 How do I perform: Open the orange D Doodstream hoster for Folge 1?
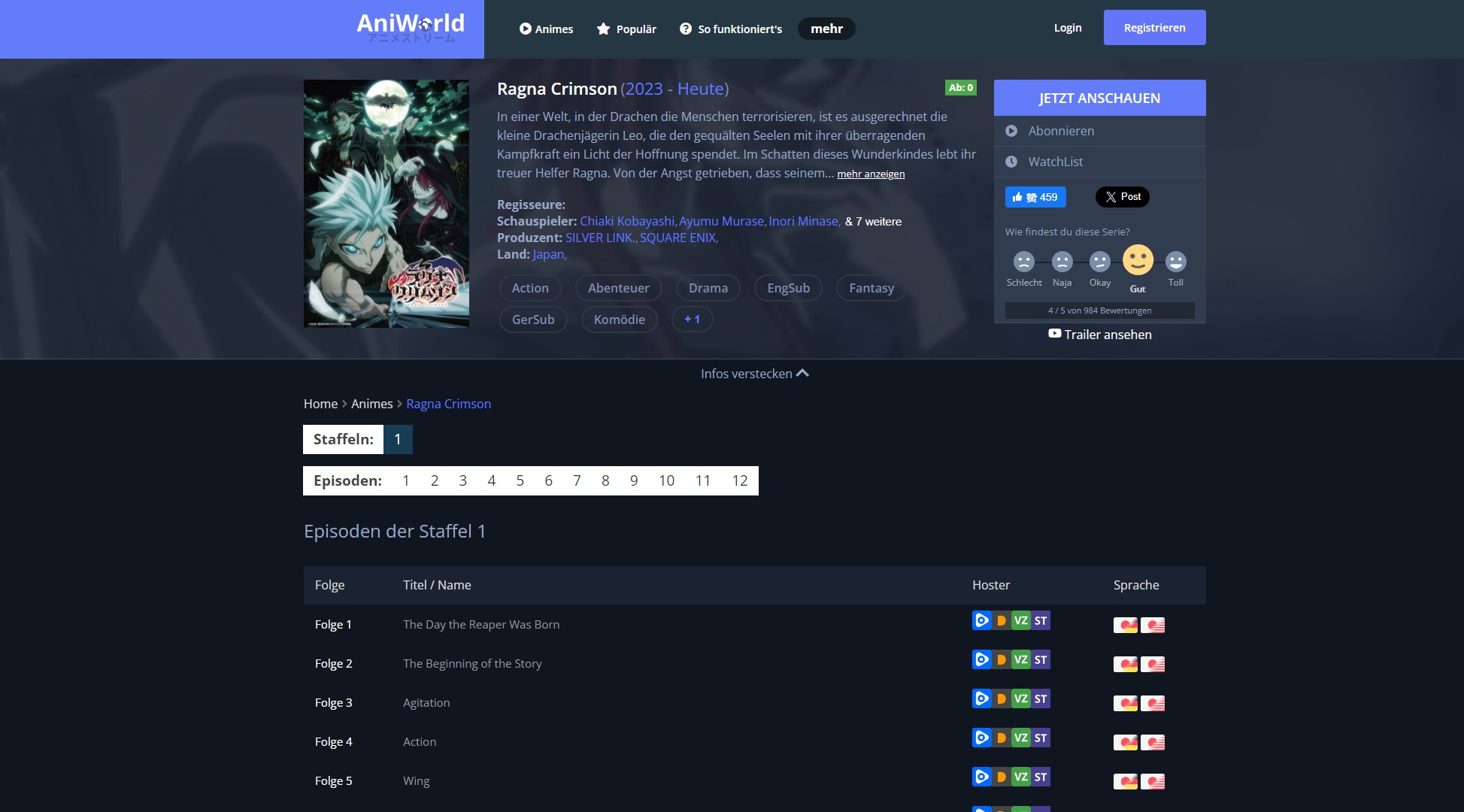pyautogui.click(x=1001, y=620)
